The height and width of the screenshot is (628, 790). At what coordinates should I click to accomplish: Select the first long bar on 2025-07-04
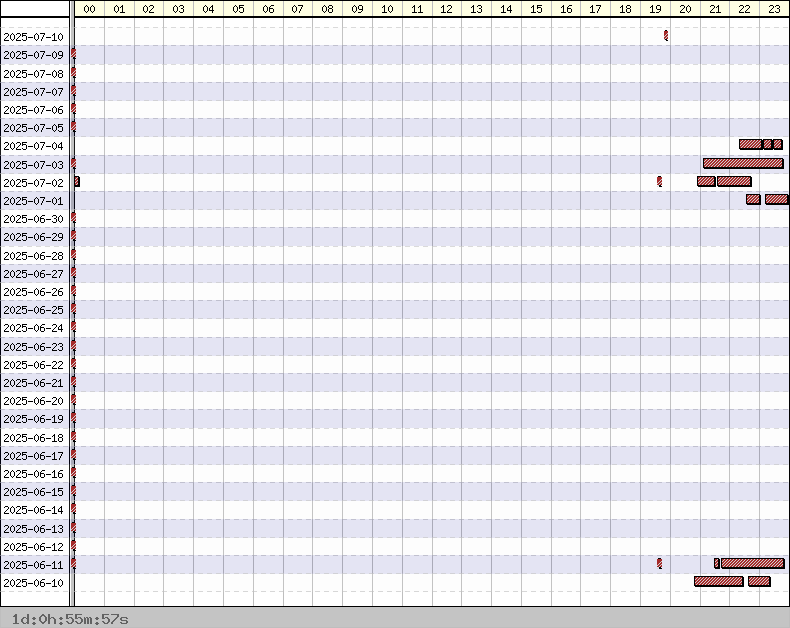coord(750,145)
